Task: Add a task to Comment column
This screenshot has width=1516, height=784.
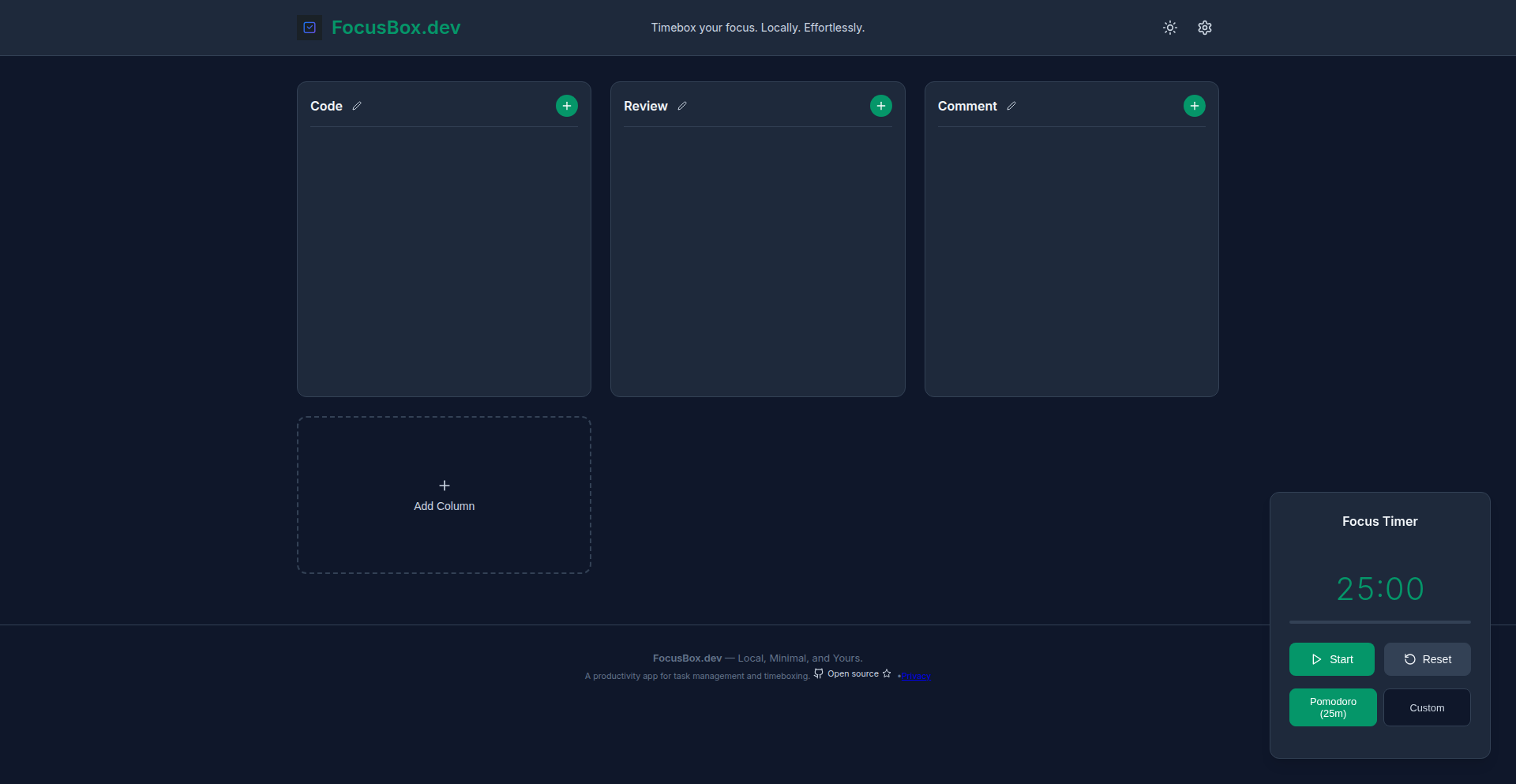Action: point(1194,106)
